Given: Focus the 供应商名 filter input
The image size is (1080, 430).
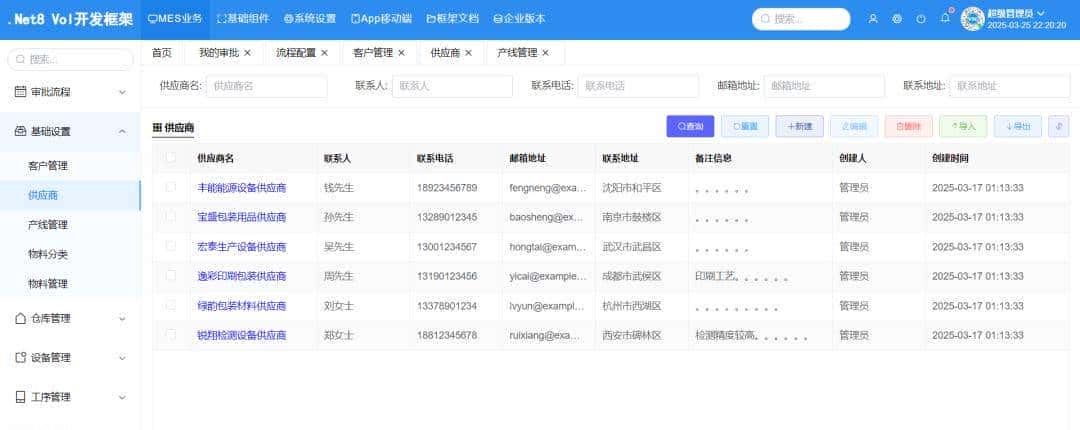Looking at the screenshot, I should tap(267, 86).
